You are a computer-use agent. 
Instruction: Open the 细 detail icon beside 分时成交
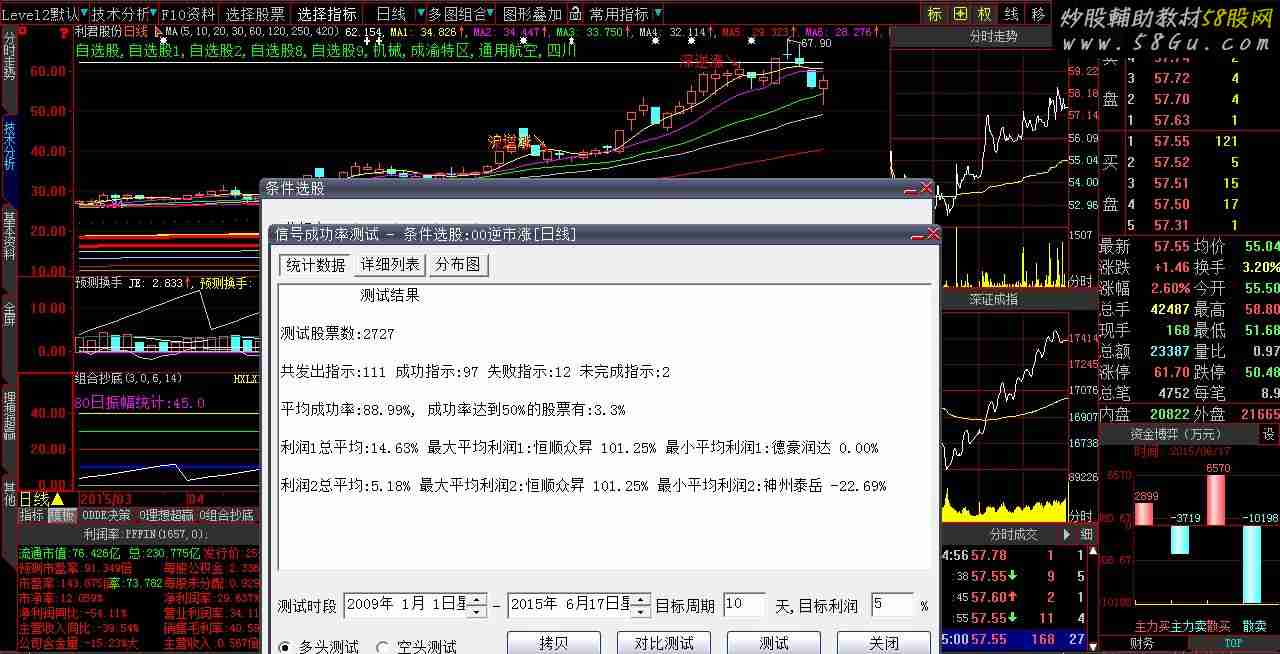(x=1086, y=535)
